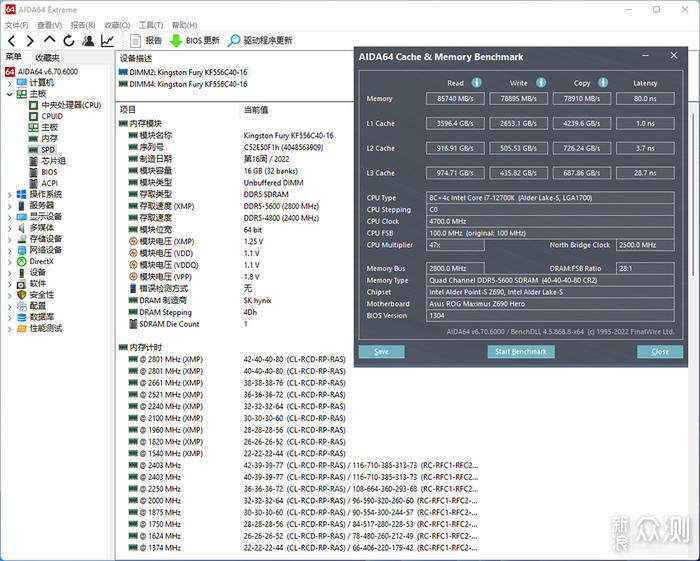
Task: Click the Refresh toolbar icon
Action: (x=68, y=41)
